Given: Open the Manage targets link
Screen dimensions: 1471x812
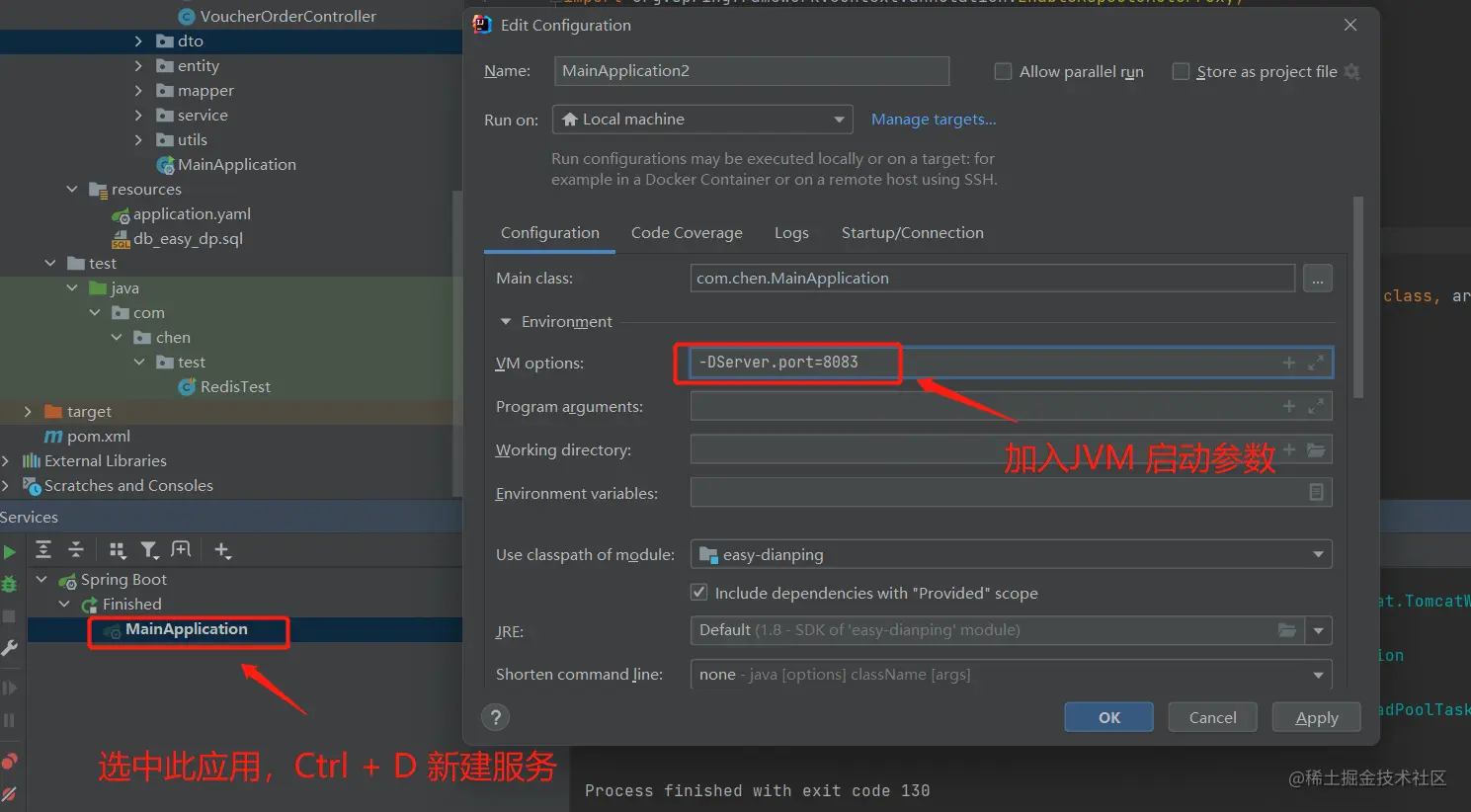Looking at the screenshot, I should coord(933,120).
